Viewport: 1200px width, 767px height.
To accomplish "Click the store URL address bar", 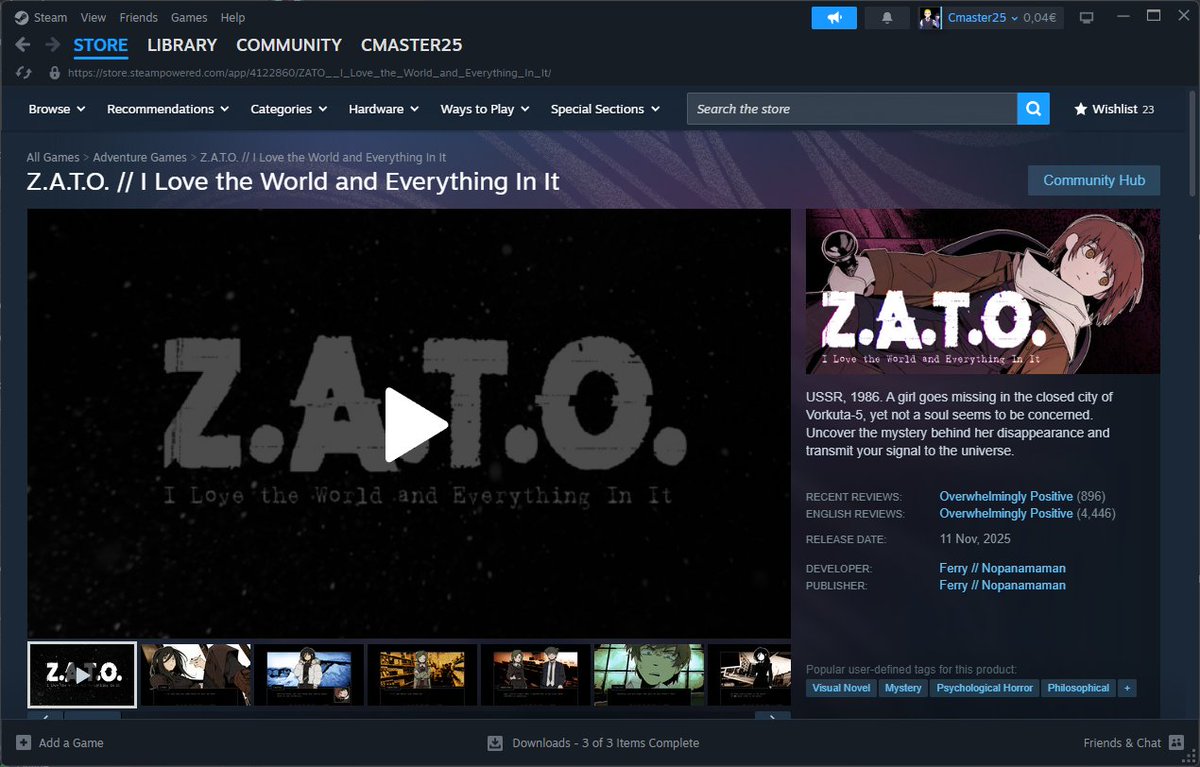I will coord(310,73).
